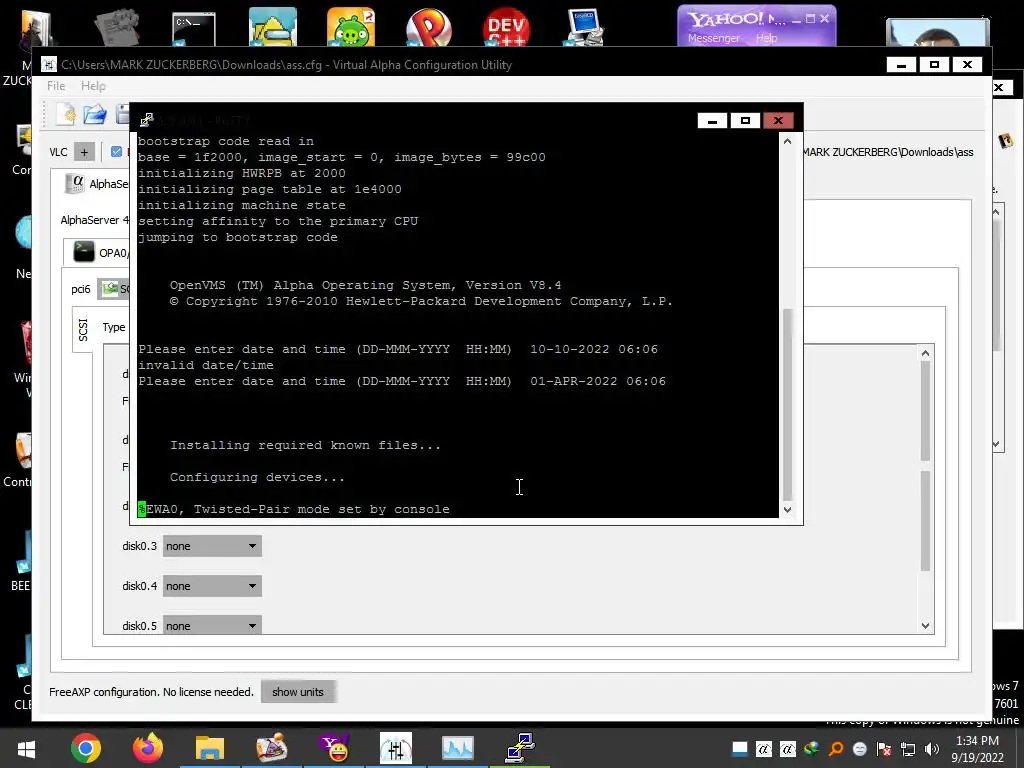Open the Virtual Alpha Configuration taskbar icon
The image size is (1024, 768).
tap(396, 748)
